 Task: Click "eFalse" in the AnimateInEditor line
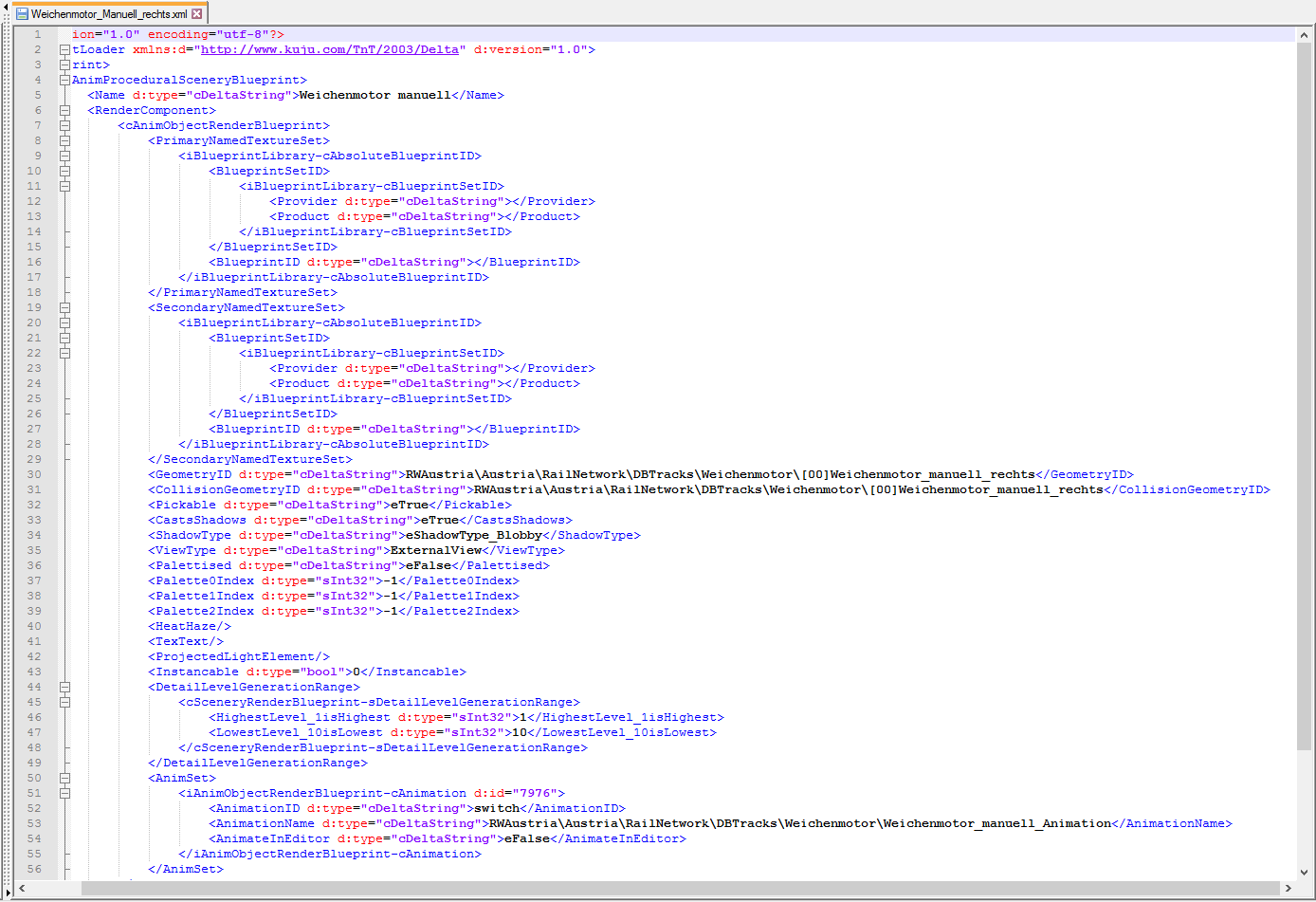(527, 838)
